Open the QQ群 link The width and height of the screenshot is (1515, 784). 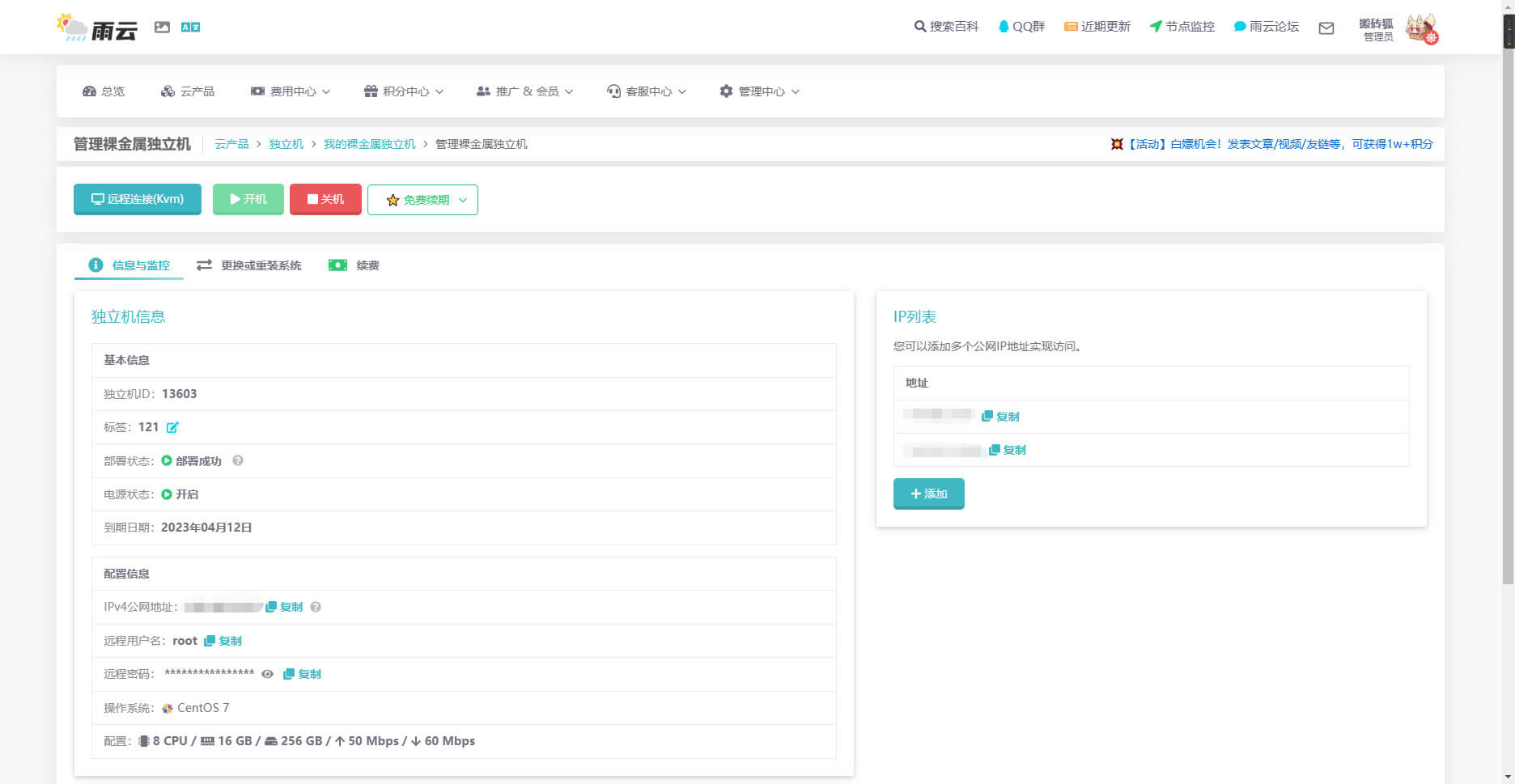coord(1021,27)
